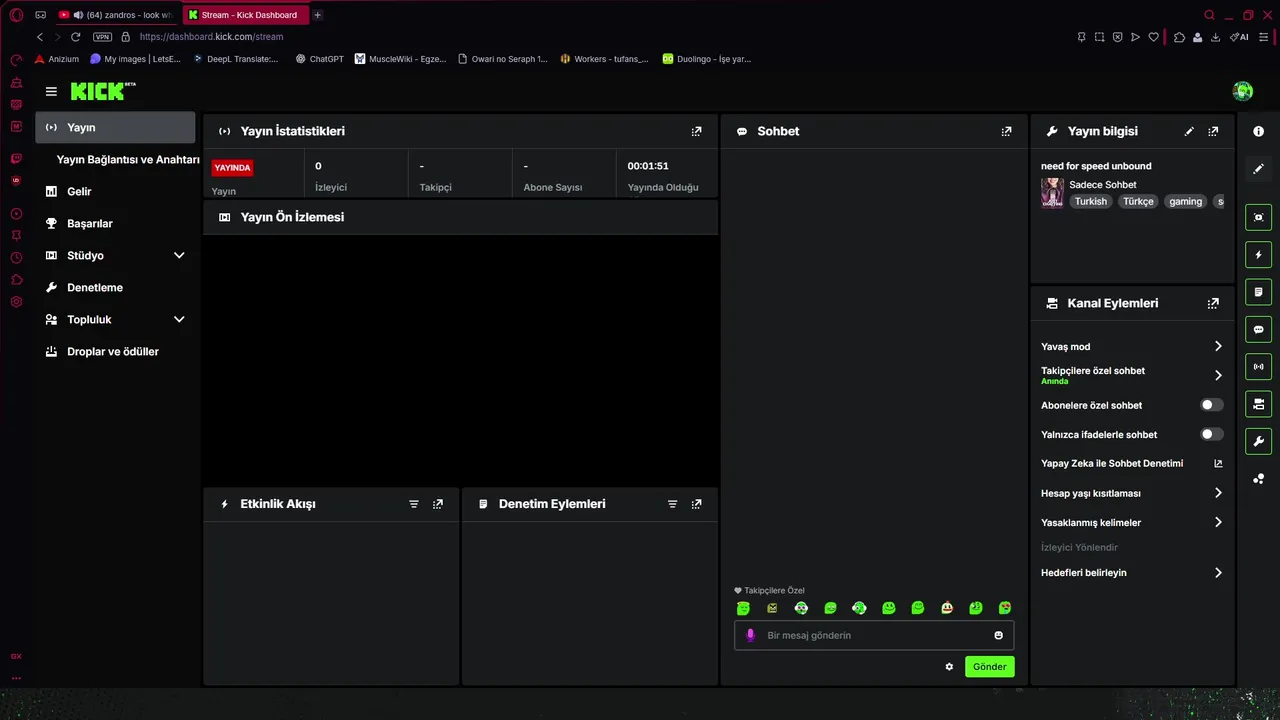Insert the first green emote above the chat input
1280x720 pixels.
(x=743, y=608)
